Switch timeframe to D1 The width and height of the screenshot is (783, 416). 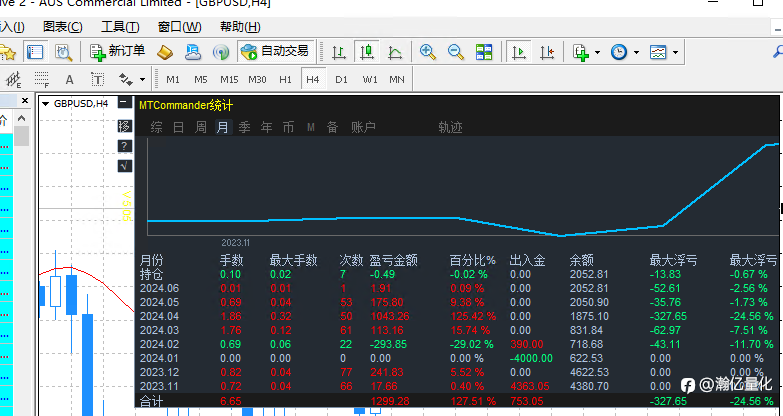(341, 79)
